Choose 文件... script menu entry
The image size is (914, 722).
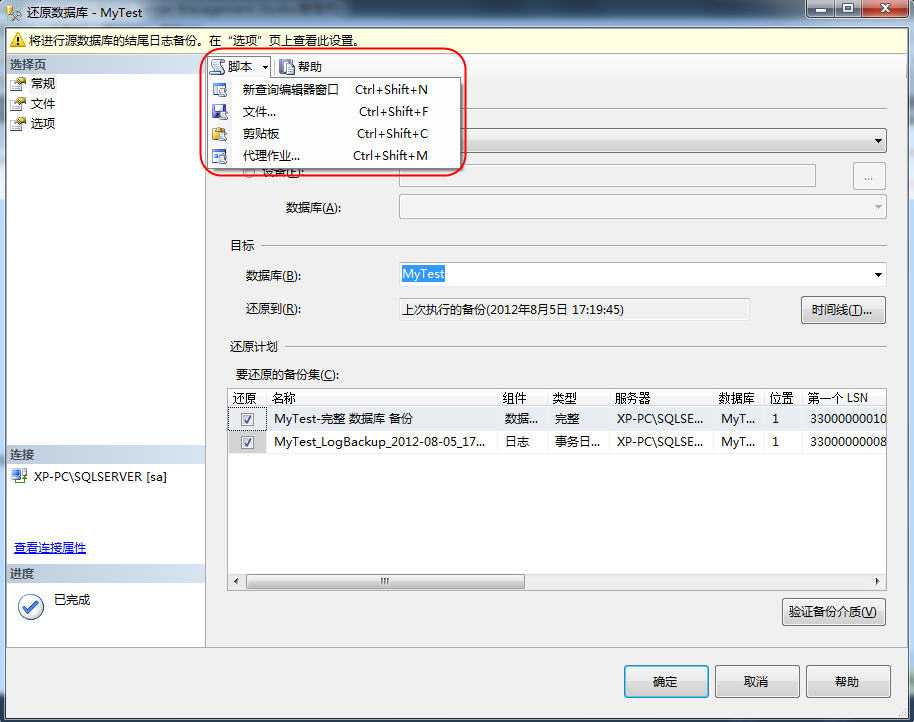click(x=335, y=111)
